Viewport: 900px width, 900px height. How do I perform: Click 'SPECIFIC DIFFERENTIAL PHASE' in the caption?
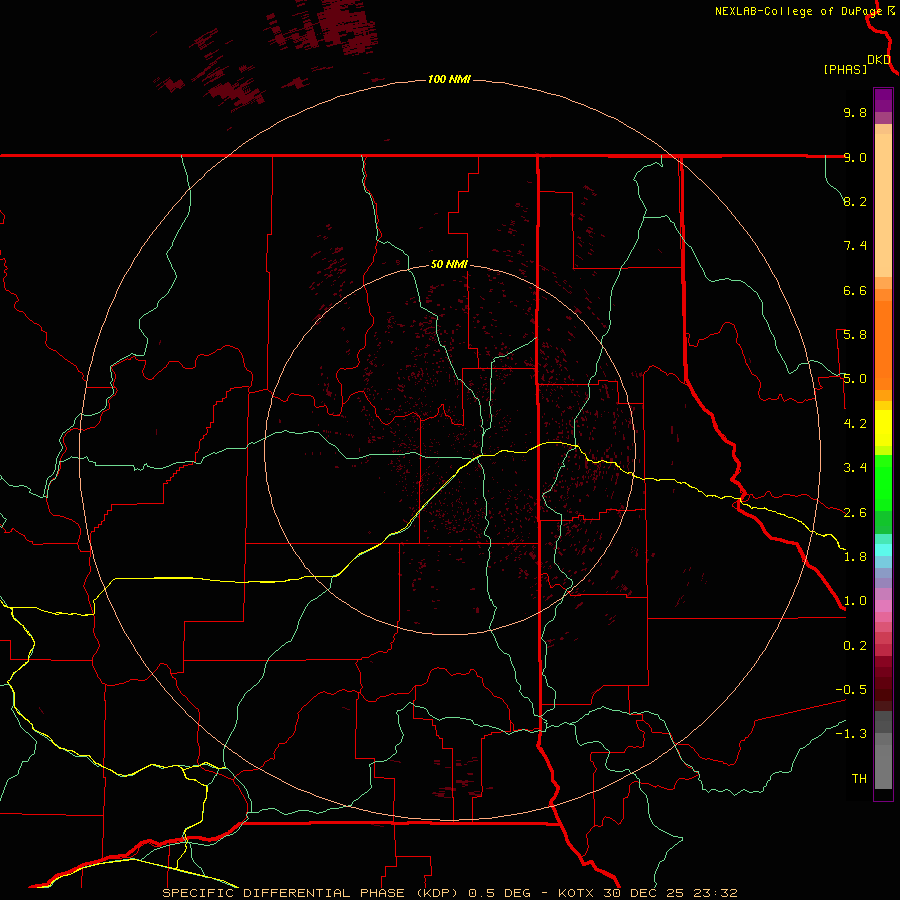tap(284, 893)
